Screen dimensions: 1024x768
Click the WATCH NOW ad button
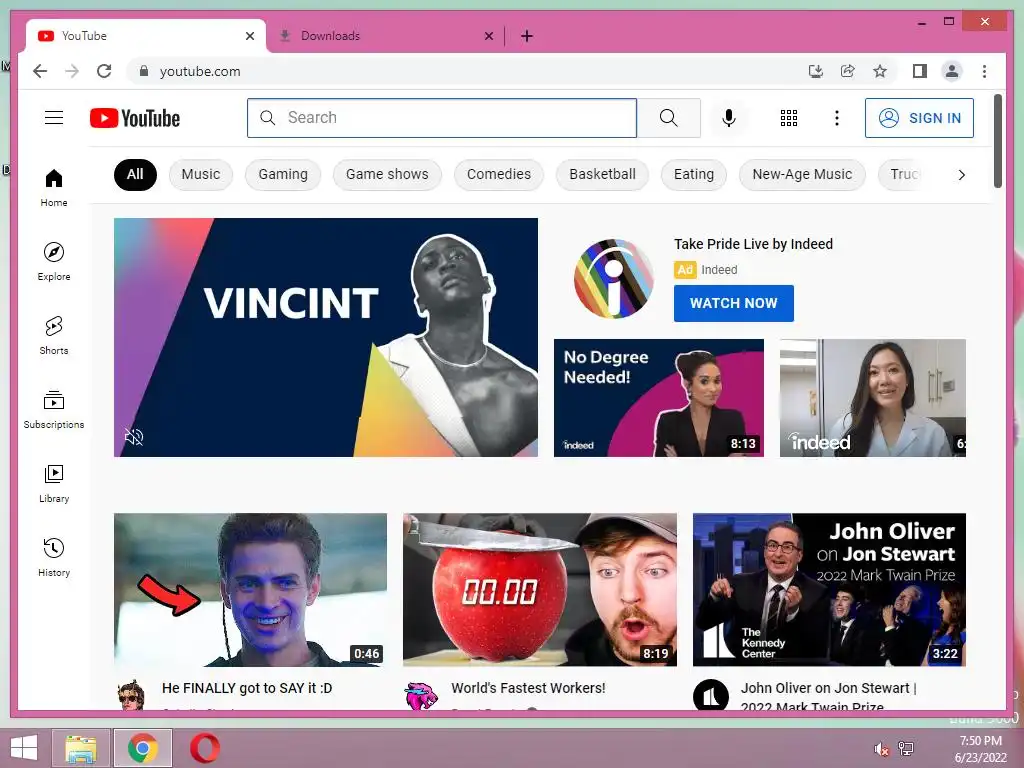(x=733, y=303)
